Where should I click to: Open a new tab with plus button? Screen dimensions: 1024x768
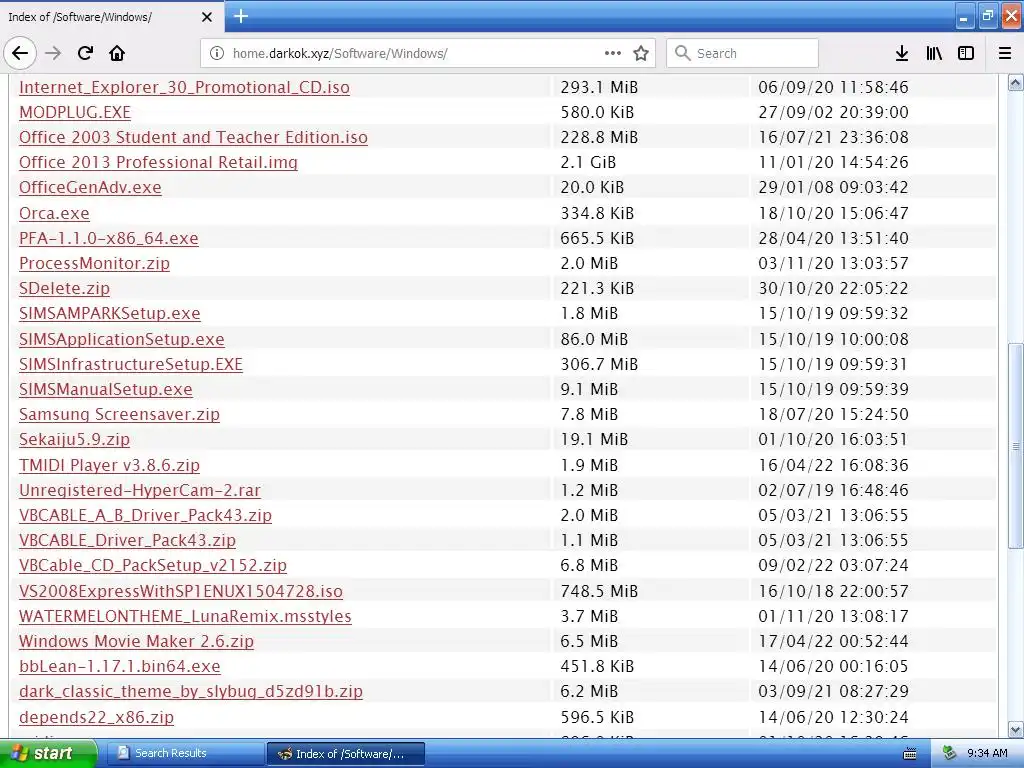240,16
